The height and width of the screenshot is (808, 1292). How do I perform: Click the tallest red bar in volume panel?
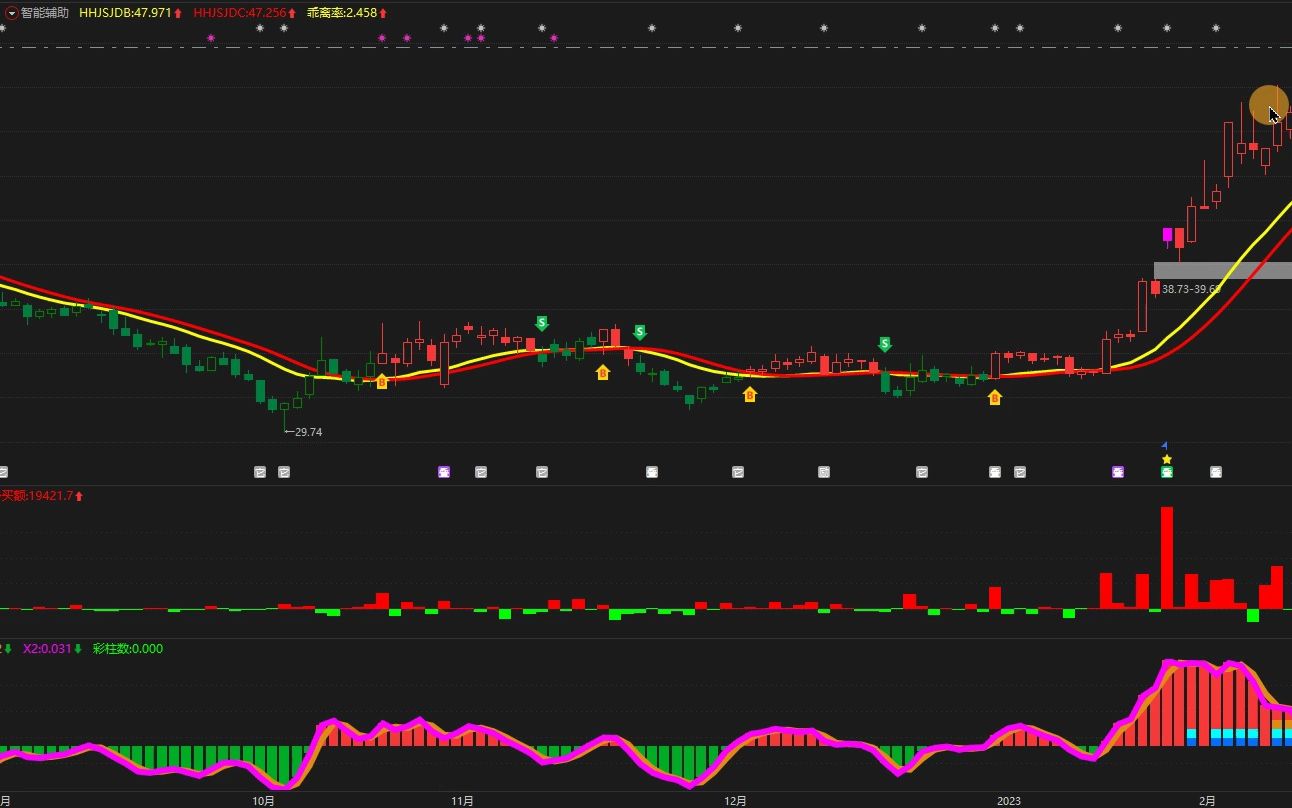(1166, 557)
